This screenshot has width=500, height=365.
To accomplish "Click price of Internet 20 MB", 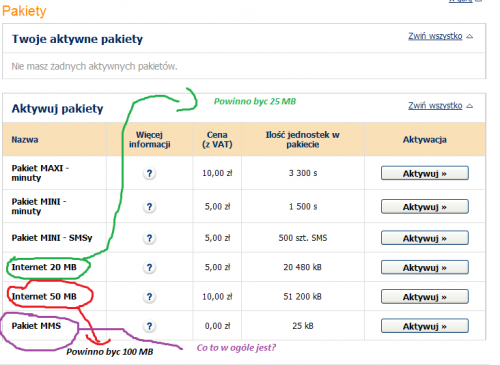I will click(217, 267).
